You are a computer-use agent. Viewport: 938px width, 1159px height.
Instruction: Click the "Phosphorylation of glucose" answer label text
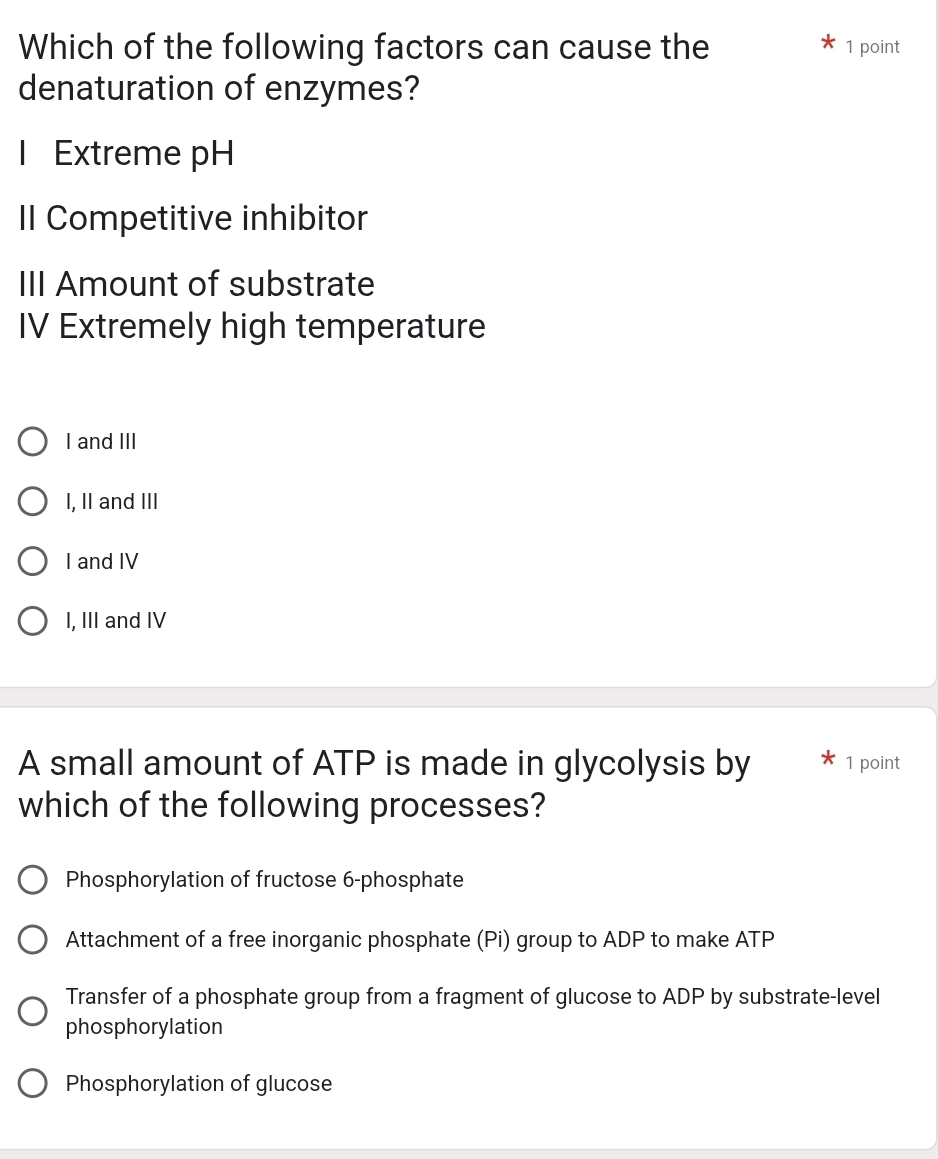click(198, 1083)
